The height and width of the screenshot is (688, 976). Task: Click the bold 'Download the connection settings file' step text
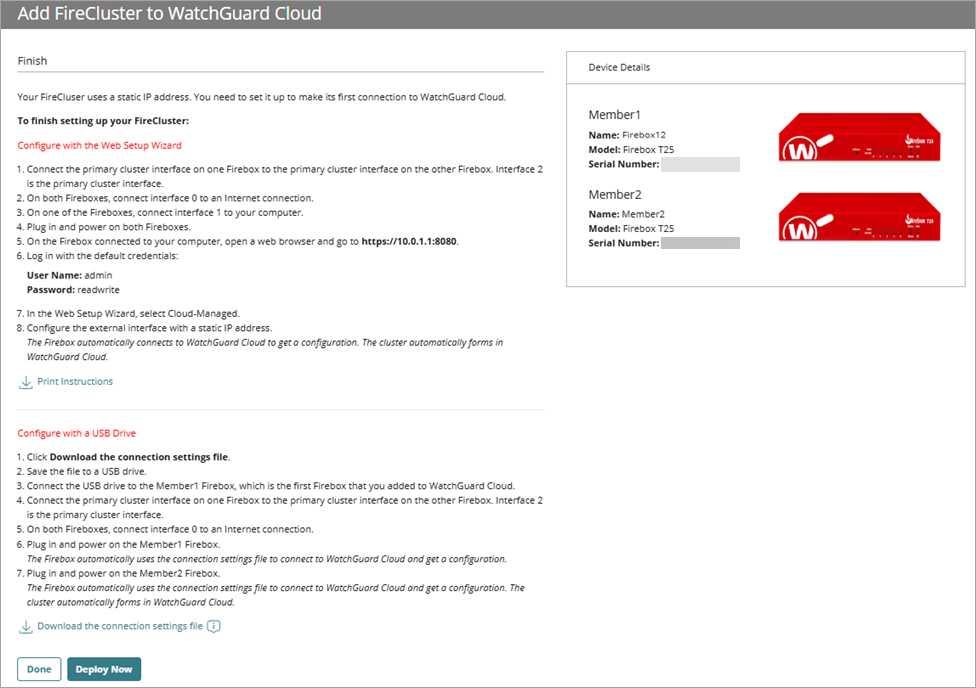(139, 456)
